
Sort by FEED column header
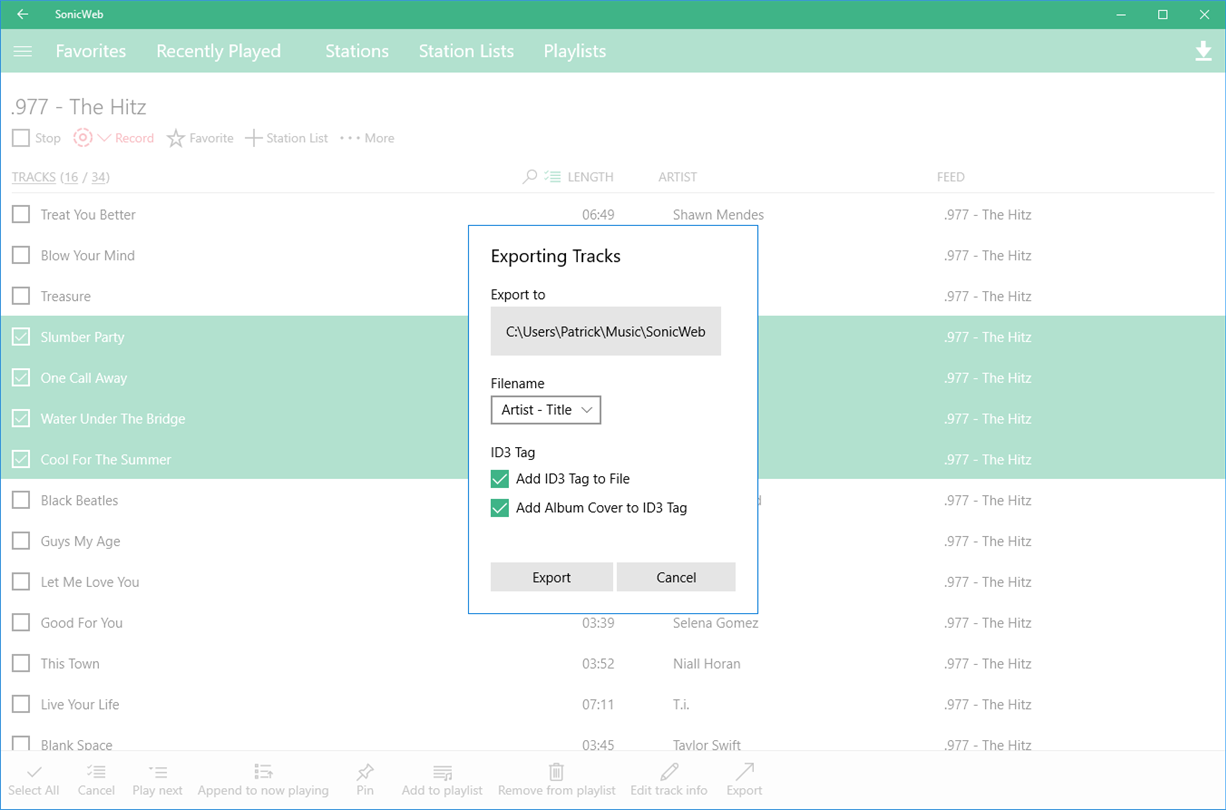click(951, 177)
